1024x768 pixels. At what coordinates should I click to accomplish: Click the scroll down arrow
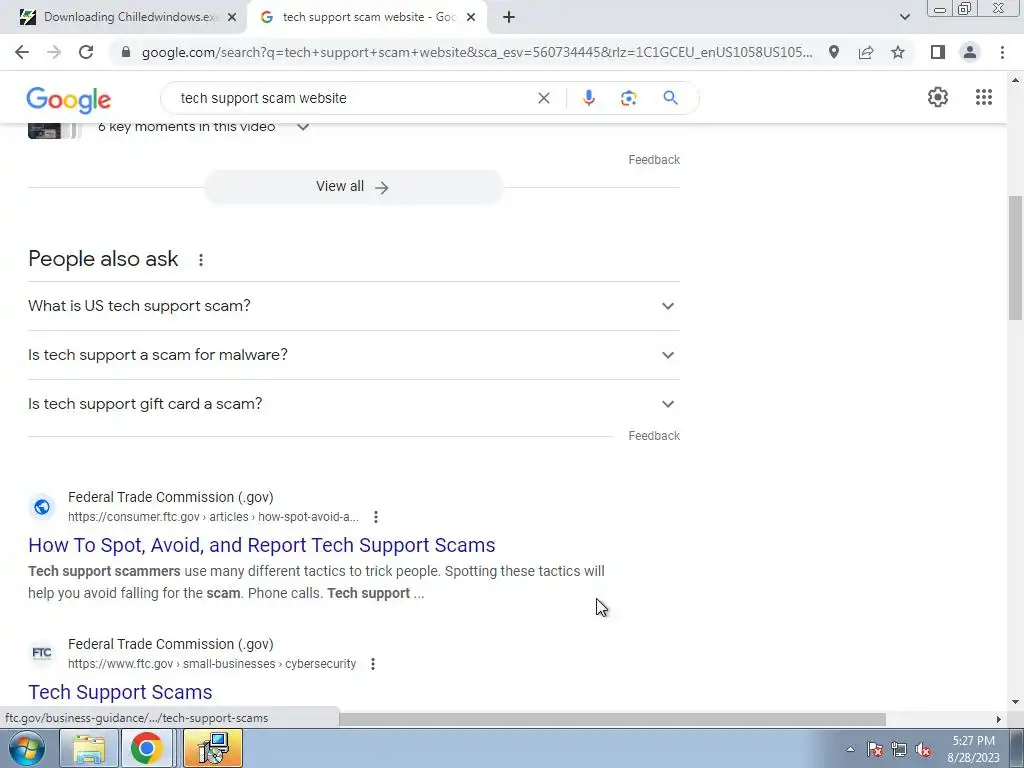click(1015, 702)
